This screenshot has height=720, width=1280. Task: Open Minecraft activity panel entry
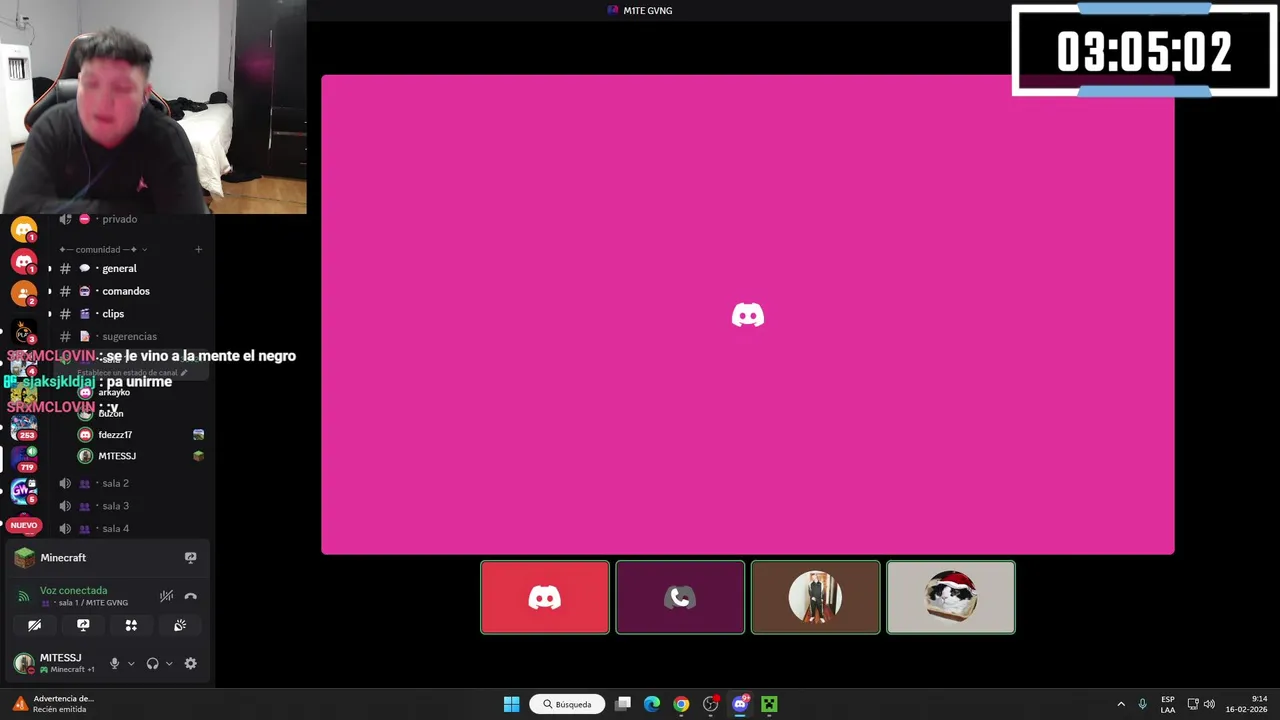[x=63, y=558]
